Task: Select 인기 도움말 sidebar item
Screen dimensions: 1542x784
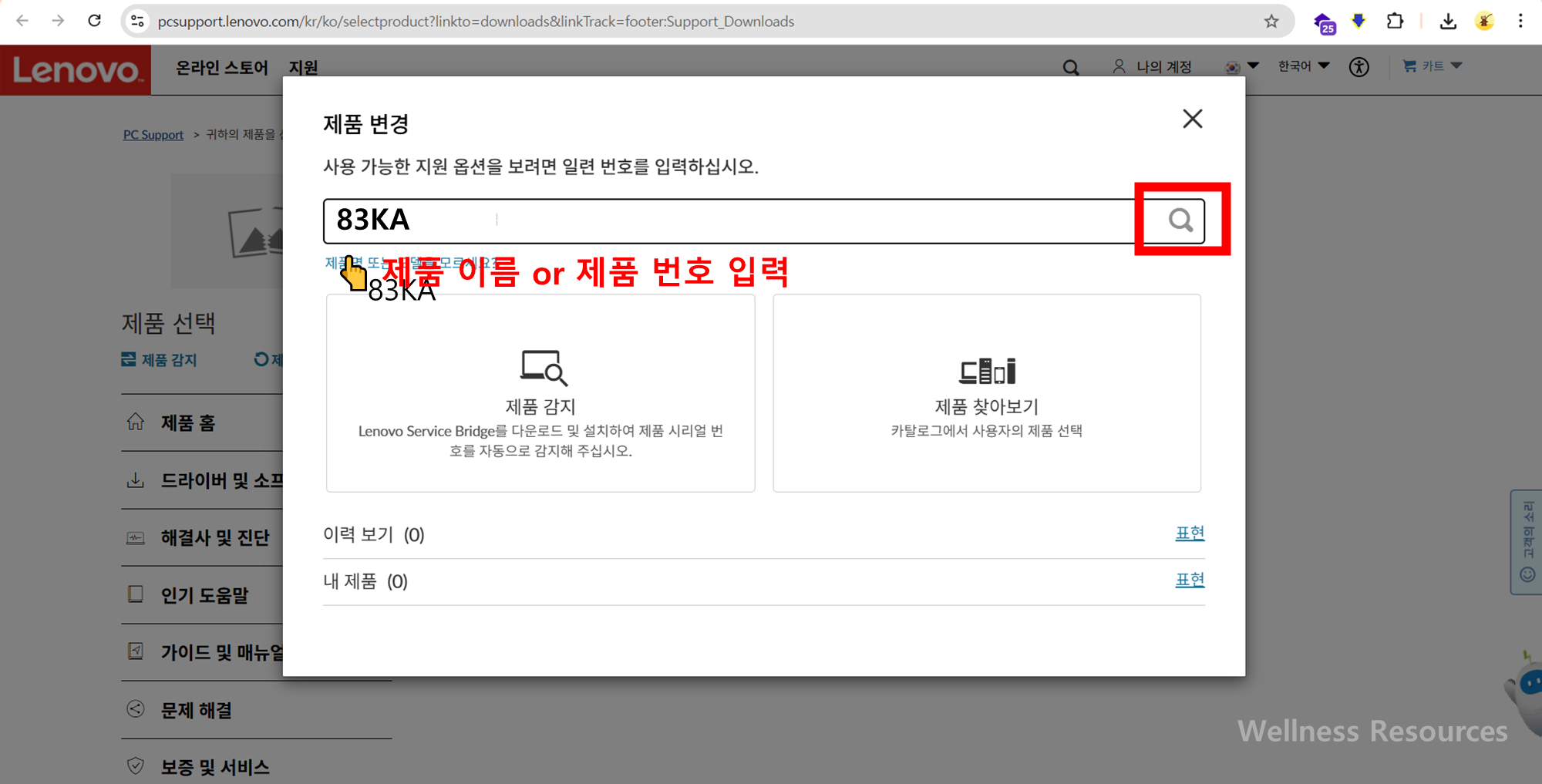Action: (204, 595)
